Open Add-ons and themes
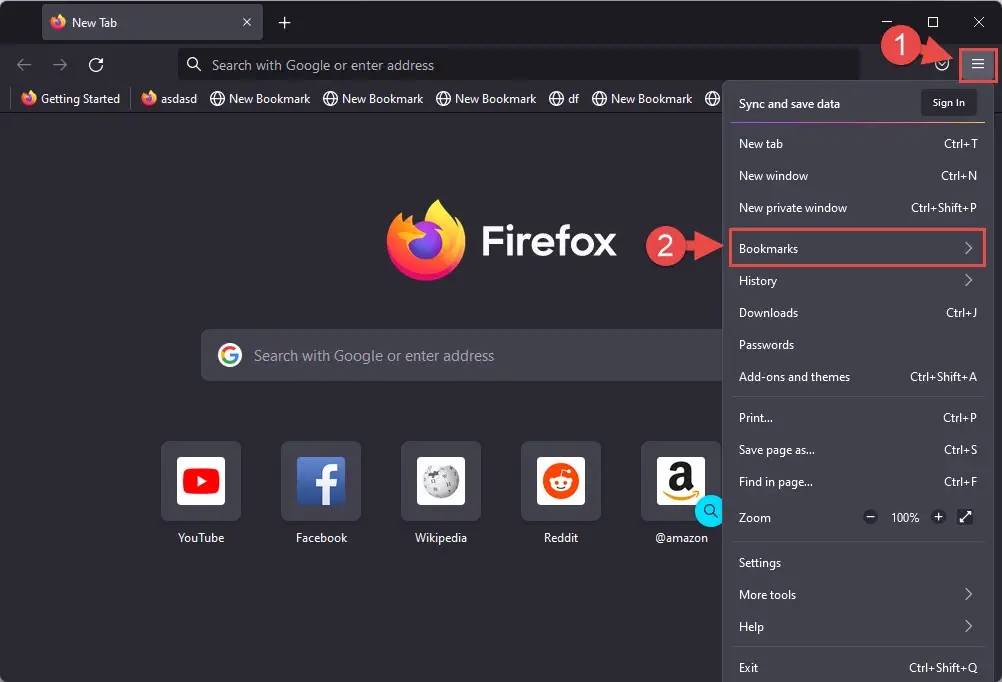Viewport: 1002px width, 682px height. [x=858, y=376]
